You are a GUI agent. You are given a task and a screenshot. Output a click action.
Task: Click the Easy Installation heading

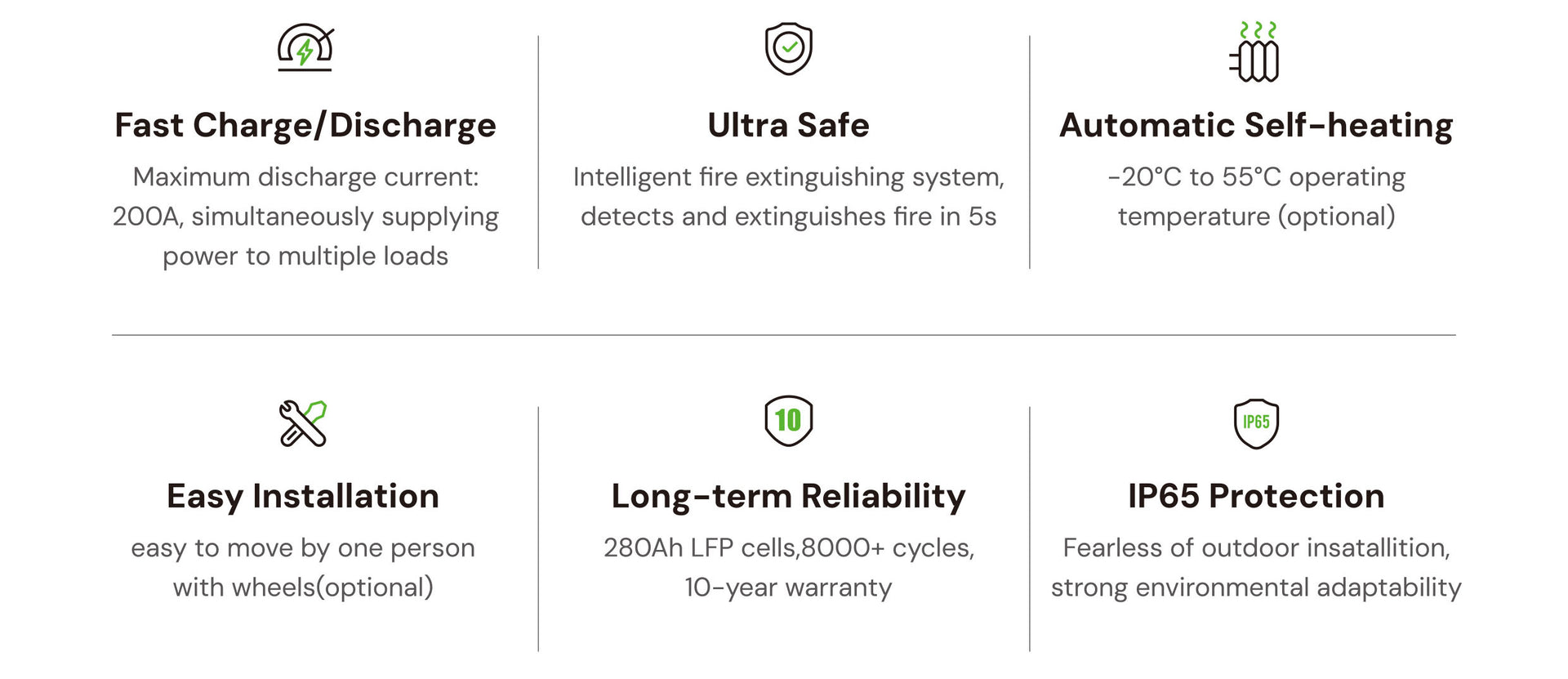303,496
